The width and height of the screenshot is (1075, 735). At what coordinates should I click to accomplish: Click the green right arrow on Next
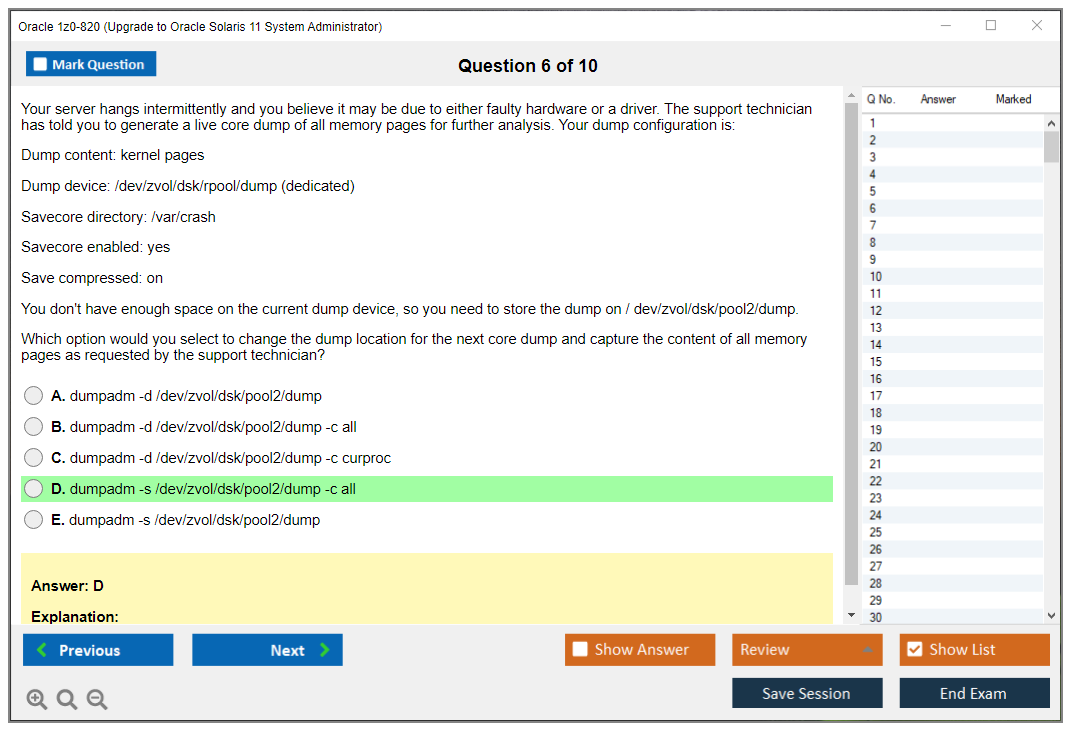pyautogui.click(x=324, y=650)
